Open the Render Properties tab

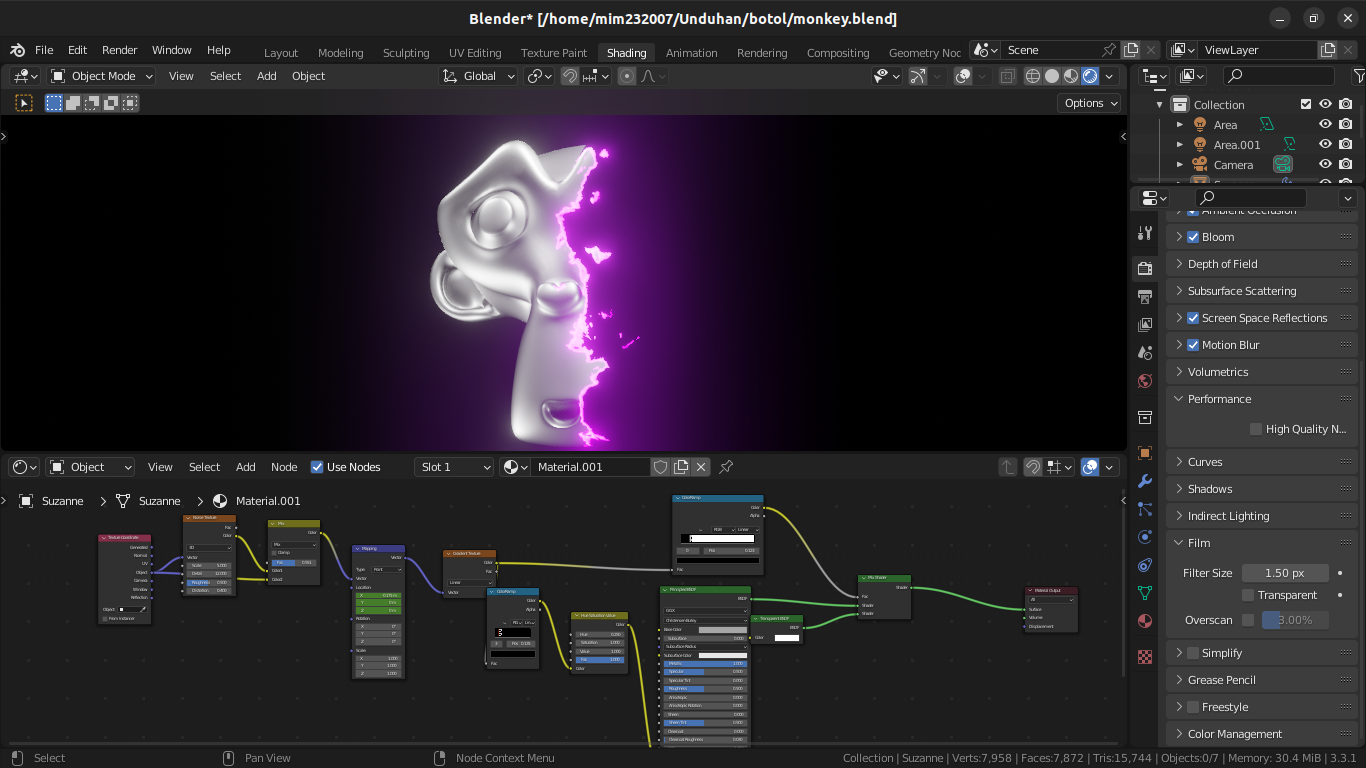[1144, 268]
